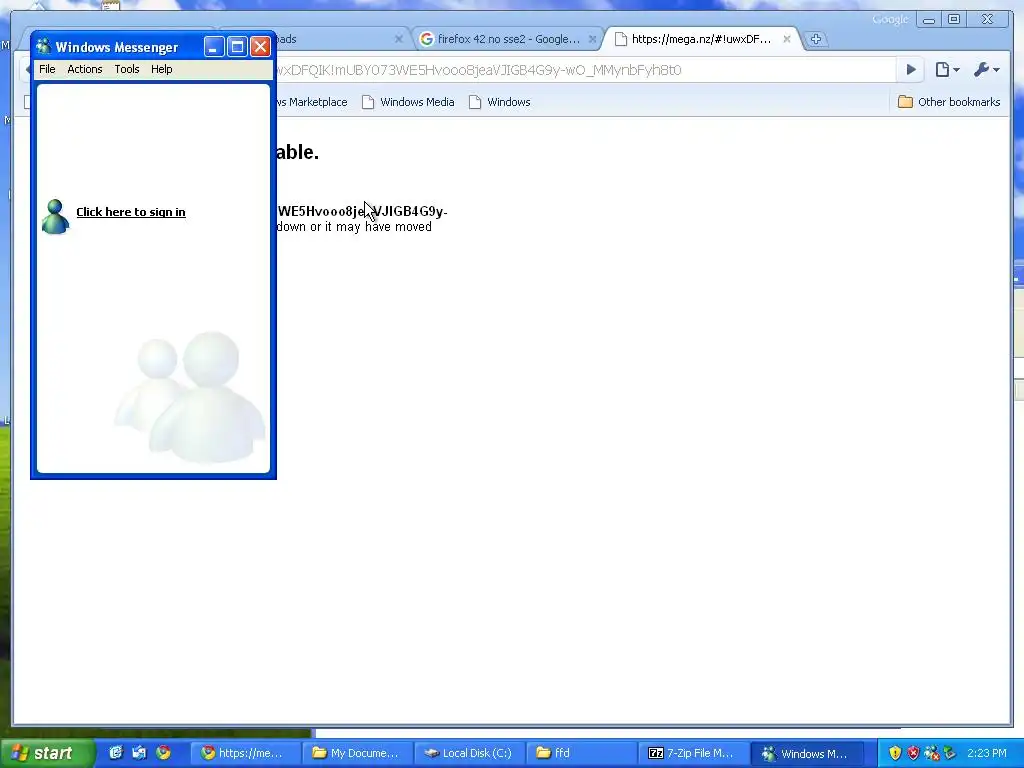Click the Chrome address bar URL field
Viewport: 1024px width, 768px height.
tap(584, 70)
